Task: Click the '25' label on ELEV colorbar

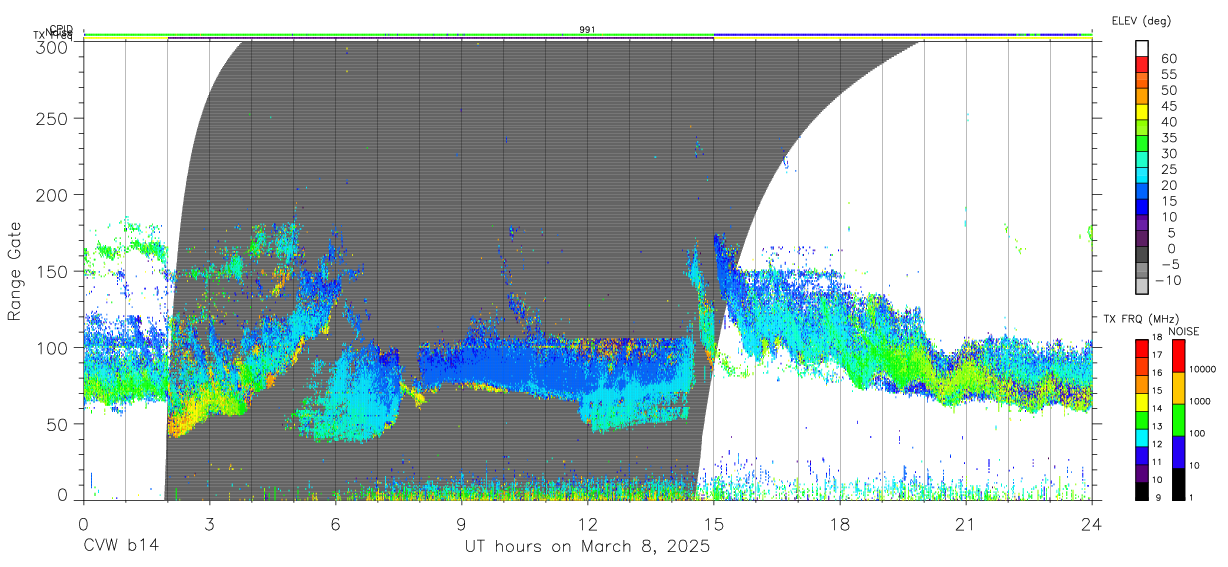Action: tap(1168, 169)
